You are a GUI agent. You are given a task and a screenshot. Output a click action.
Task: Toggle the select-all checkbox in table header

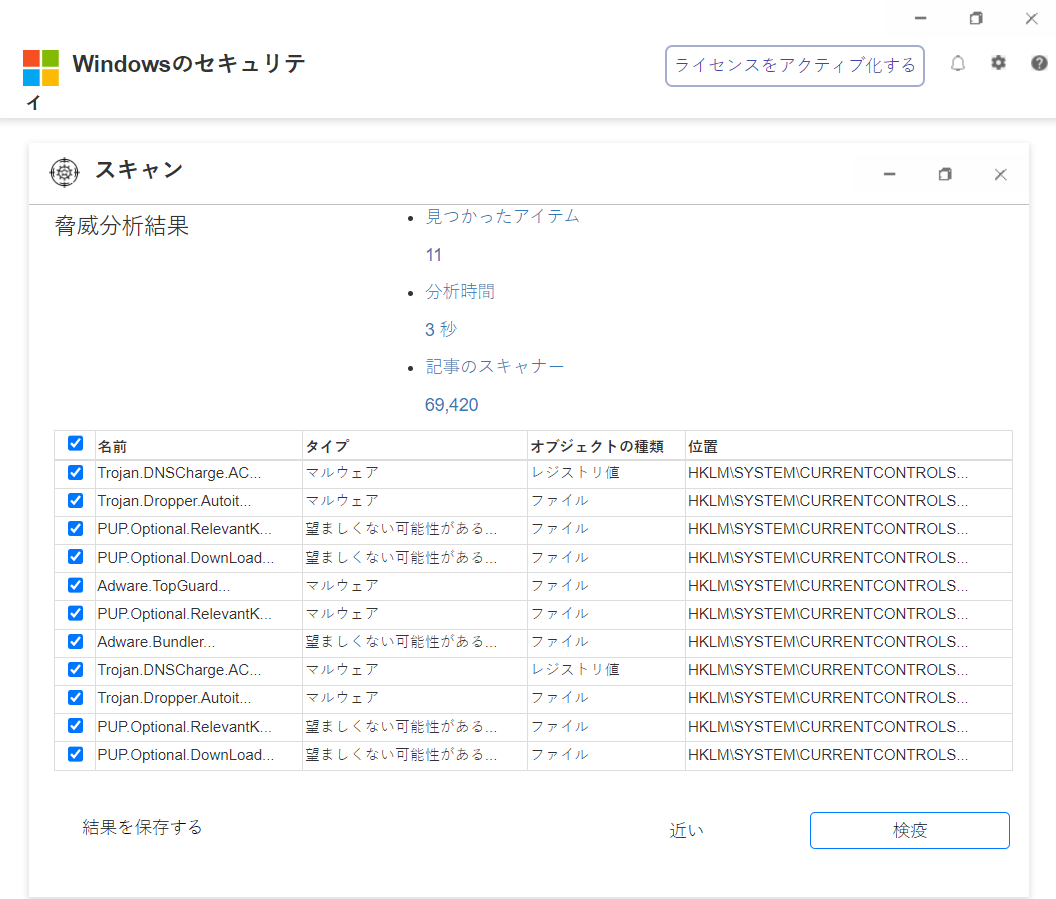click(x=75, y=443)
